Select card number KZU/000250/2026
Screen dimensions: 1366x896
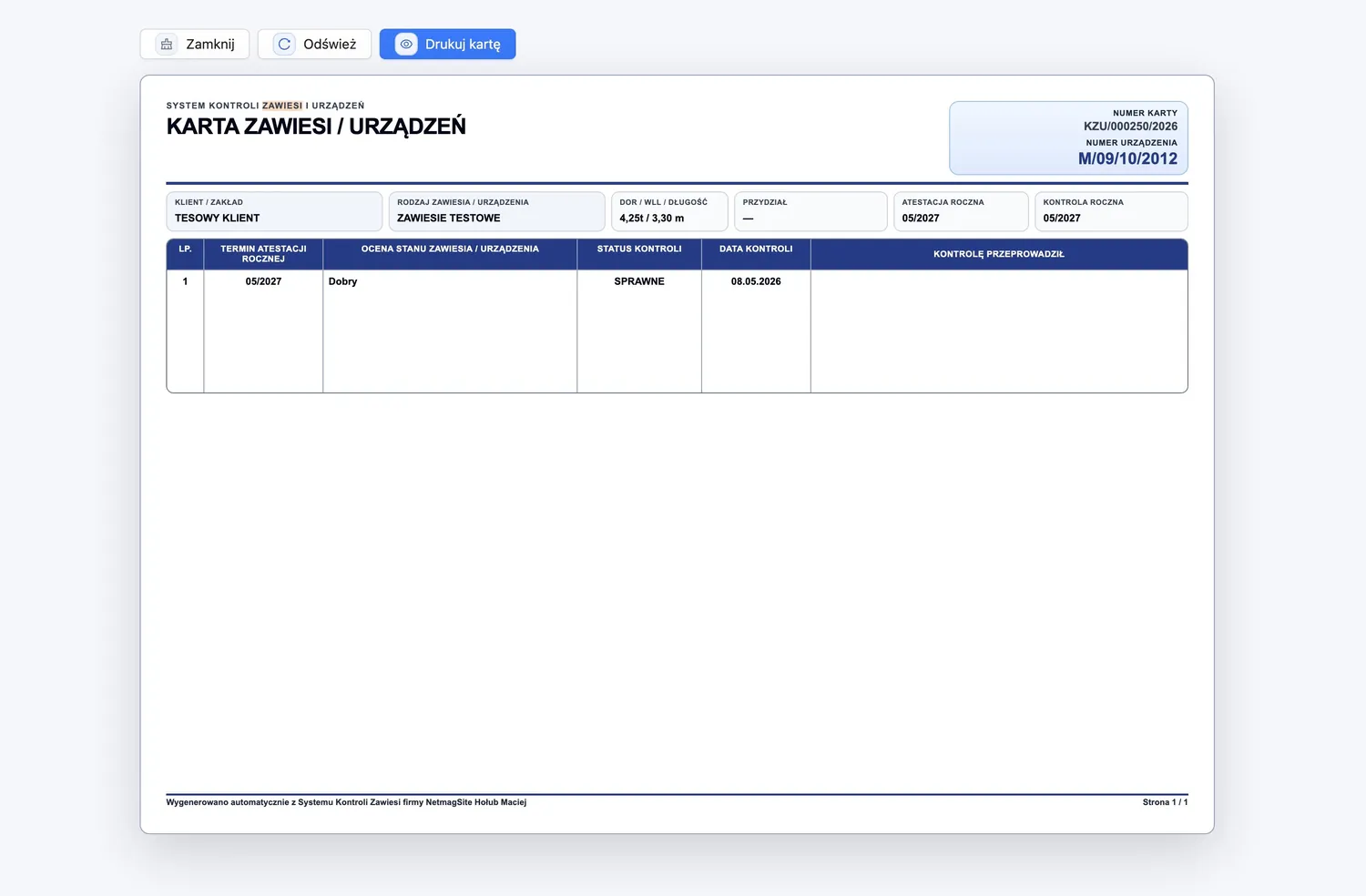[1130, 127]
